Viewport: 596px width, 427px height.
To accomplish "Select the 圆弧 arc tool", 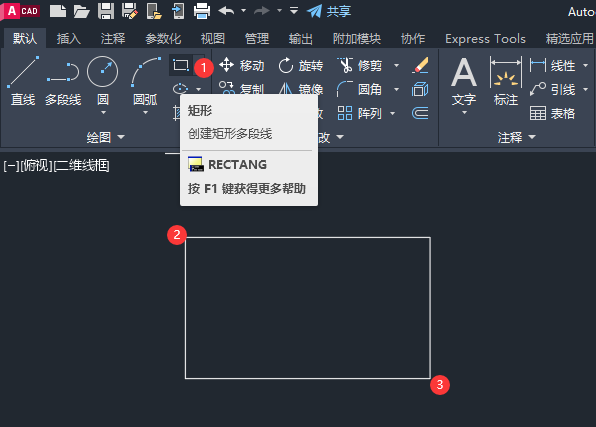I will pos(145,80).
